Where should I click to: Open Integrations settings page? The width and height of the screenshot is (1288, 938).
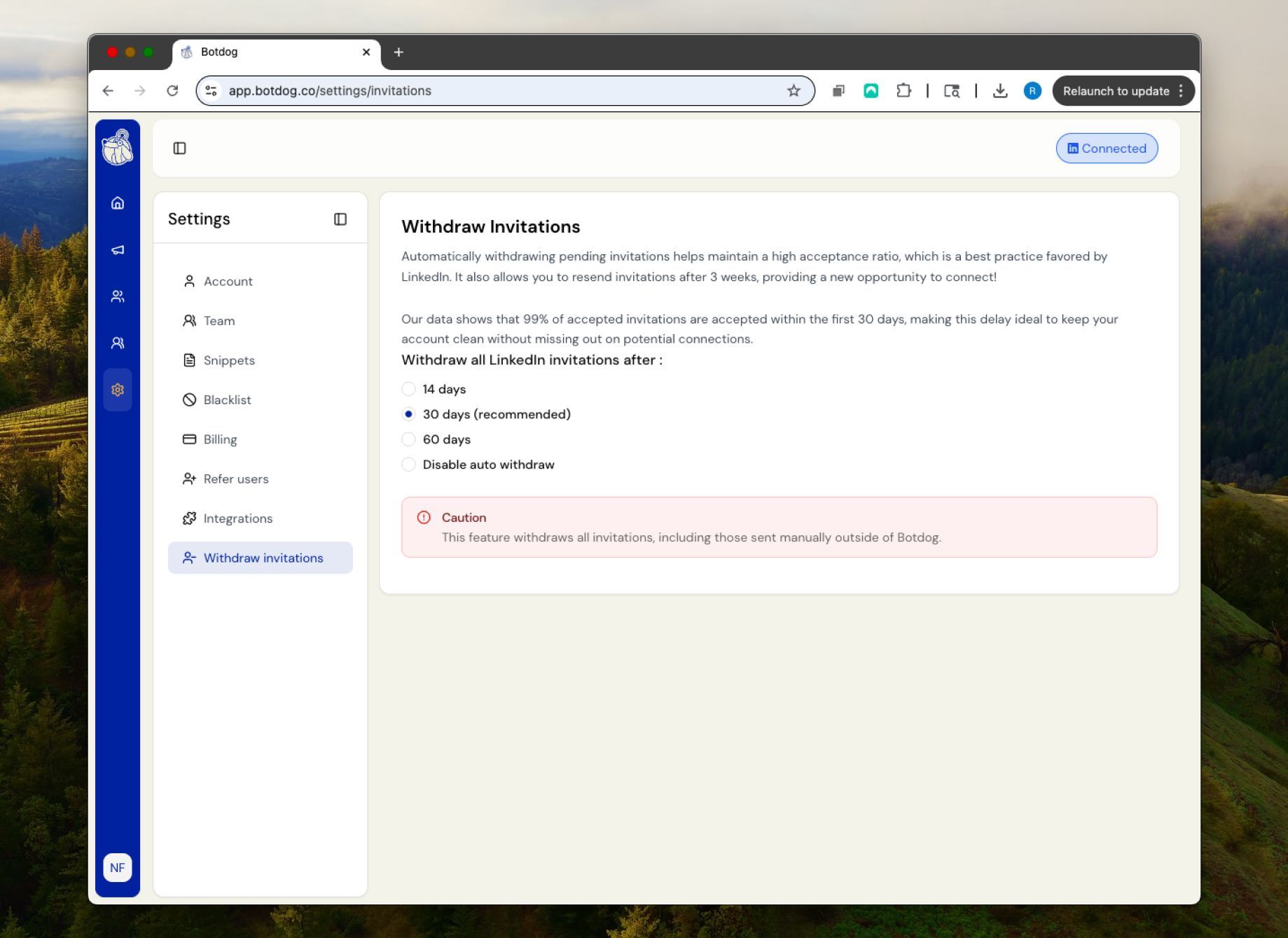pyautogui.click(x=237, y=518)
